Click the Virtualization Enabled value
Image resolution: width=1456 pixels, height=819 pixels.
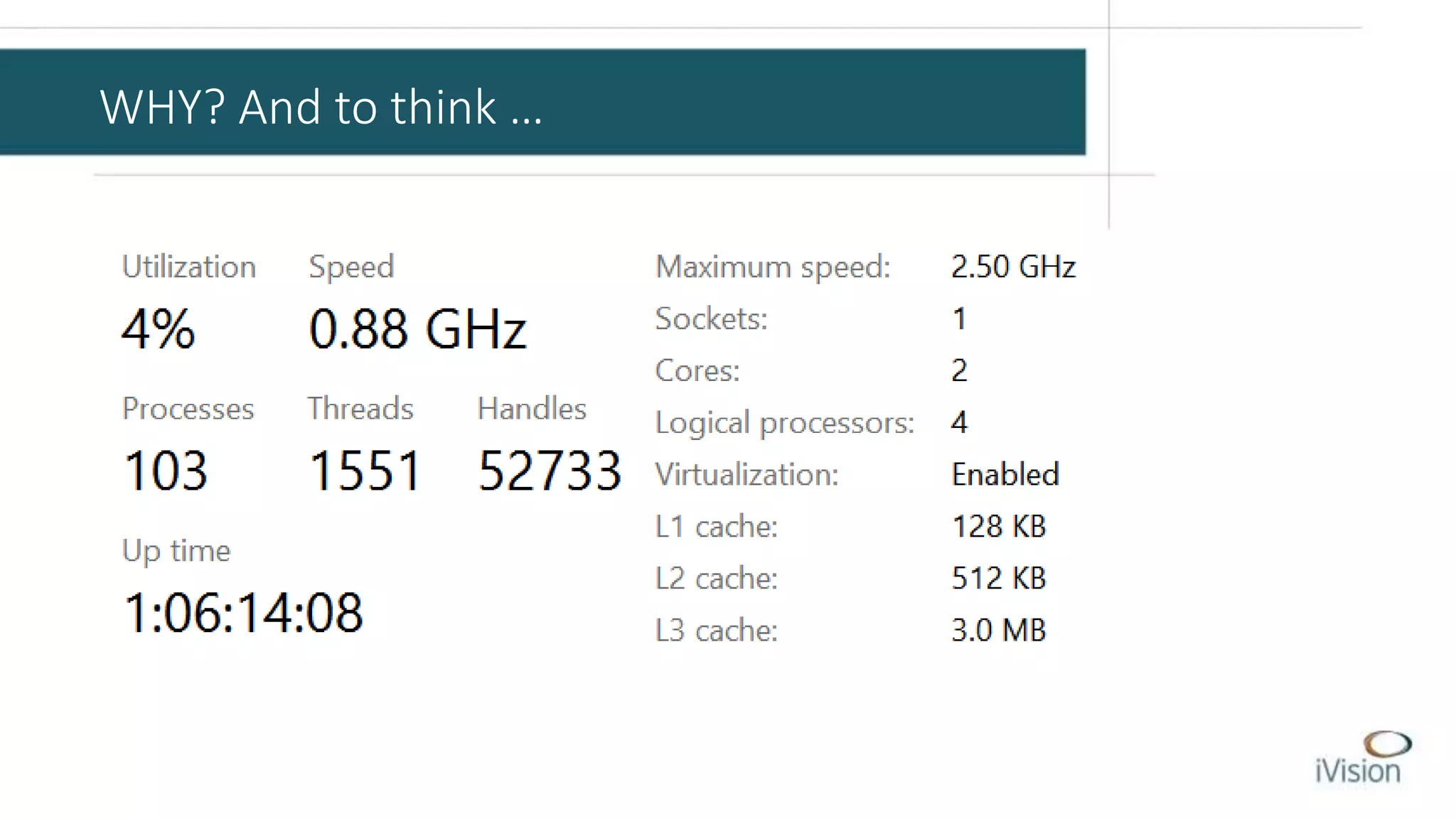point(1005,474)
